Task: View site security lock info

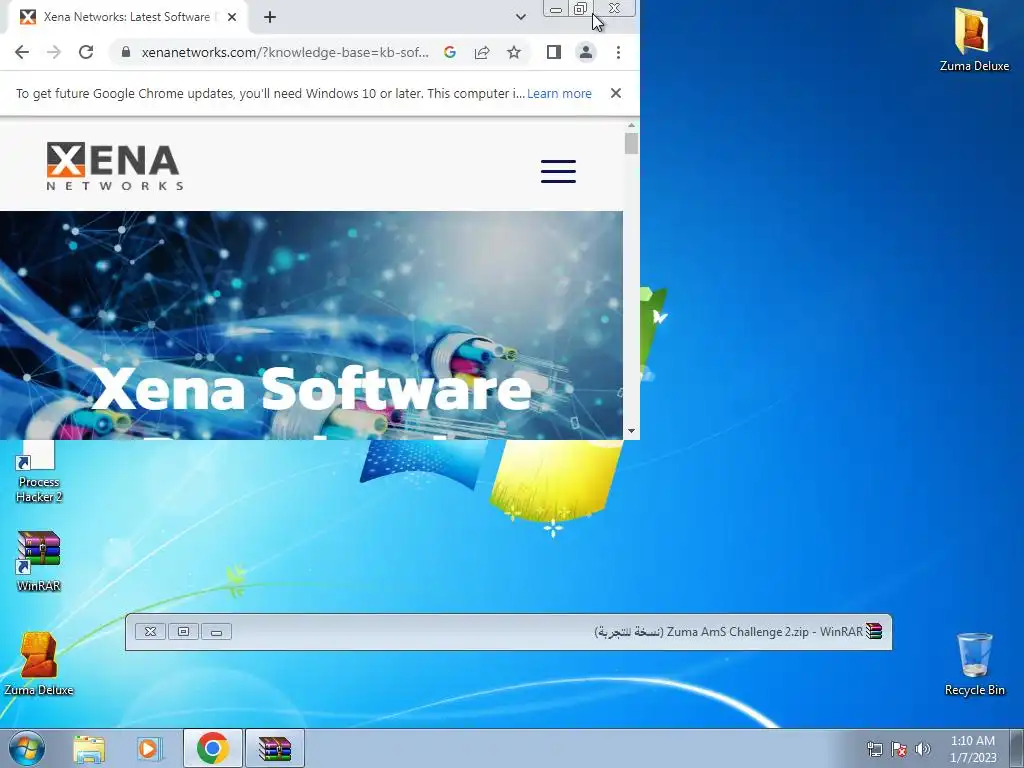Action: pyautogui.click(x=126, y=52)
